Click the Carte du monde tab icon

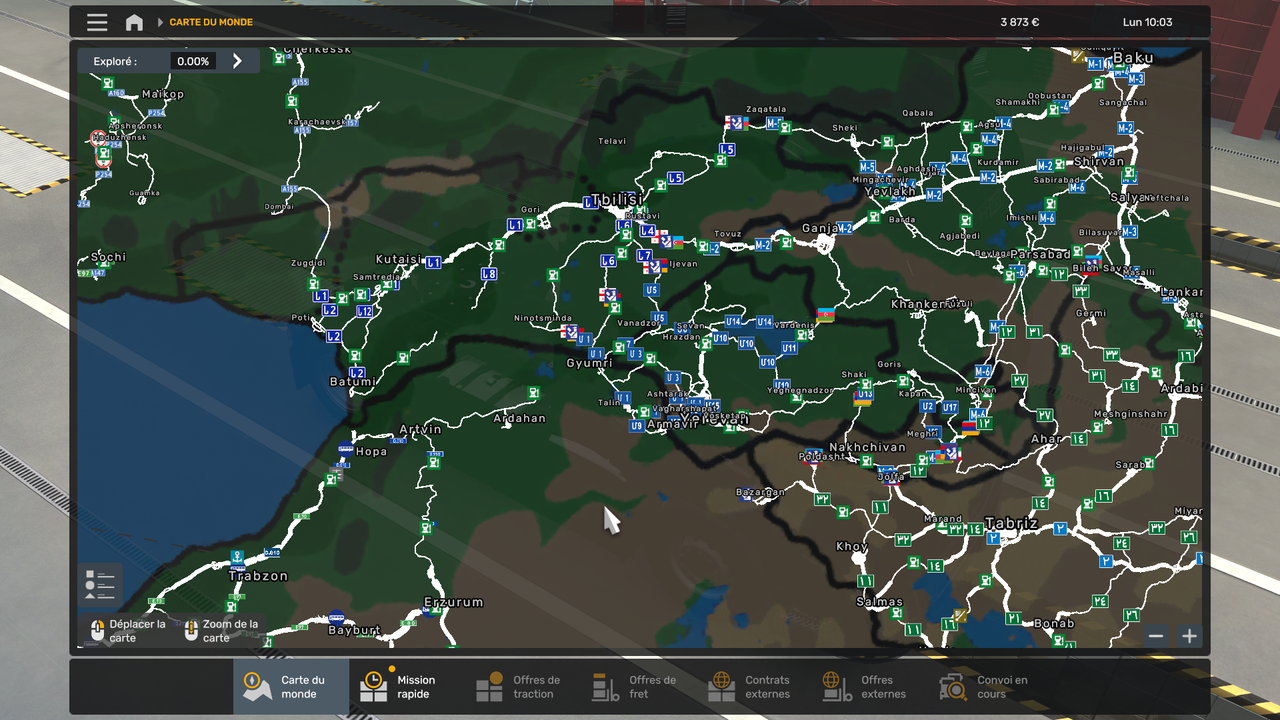click(x=258, y=686)
